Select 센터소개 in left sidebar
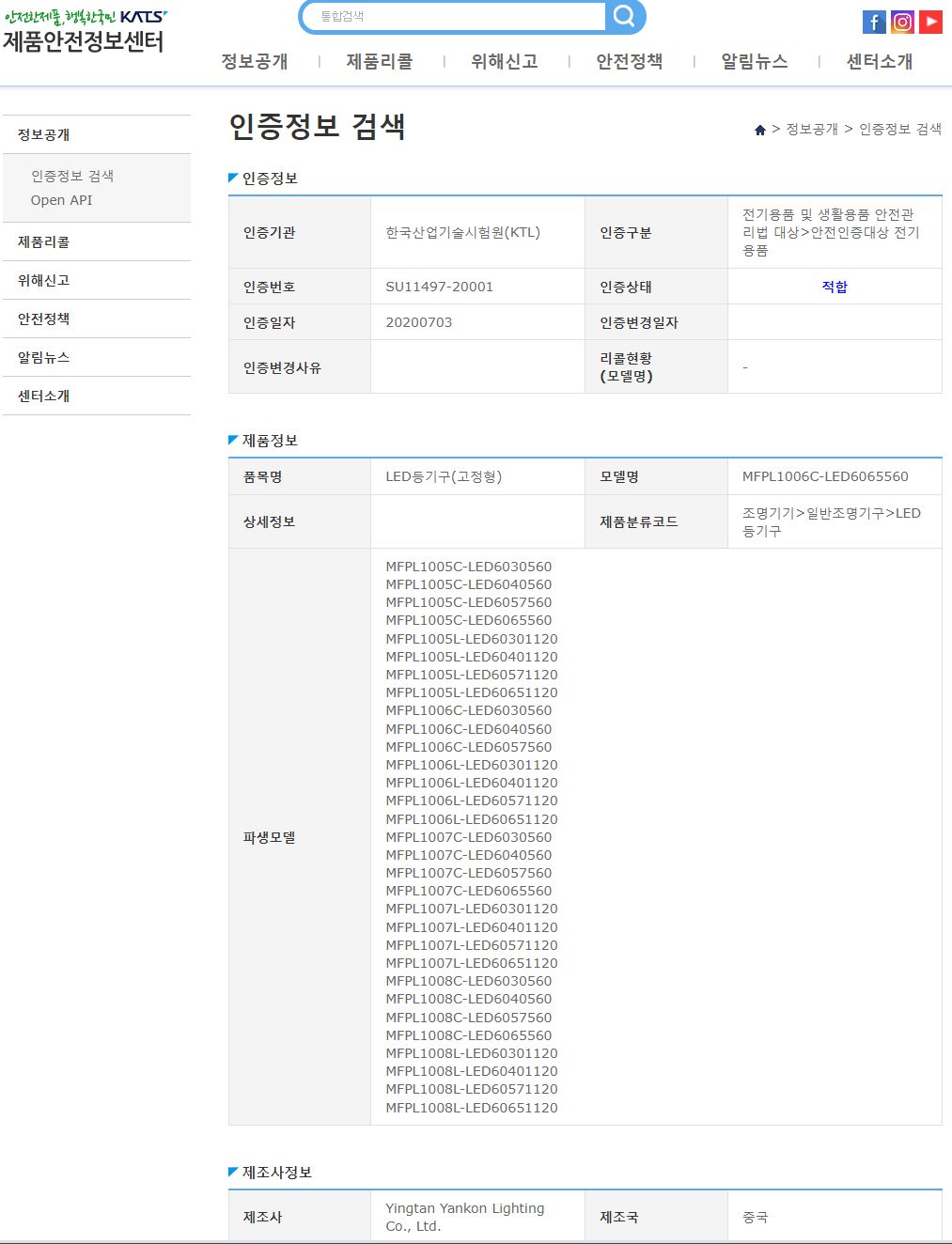The image size is (952, 1244). click(x=97, y=396)
